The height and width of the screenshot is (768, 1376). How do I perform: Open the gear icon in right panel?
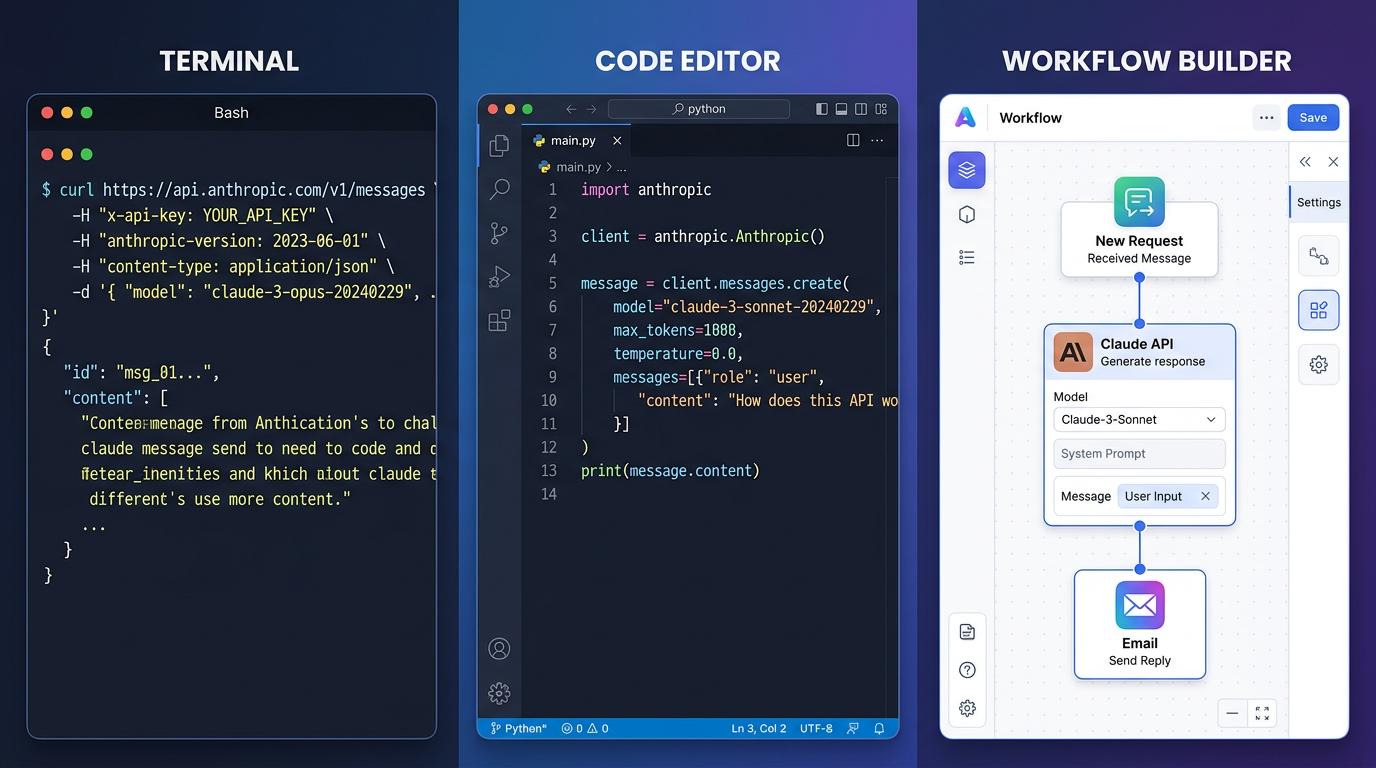coord(1319,365)
